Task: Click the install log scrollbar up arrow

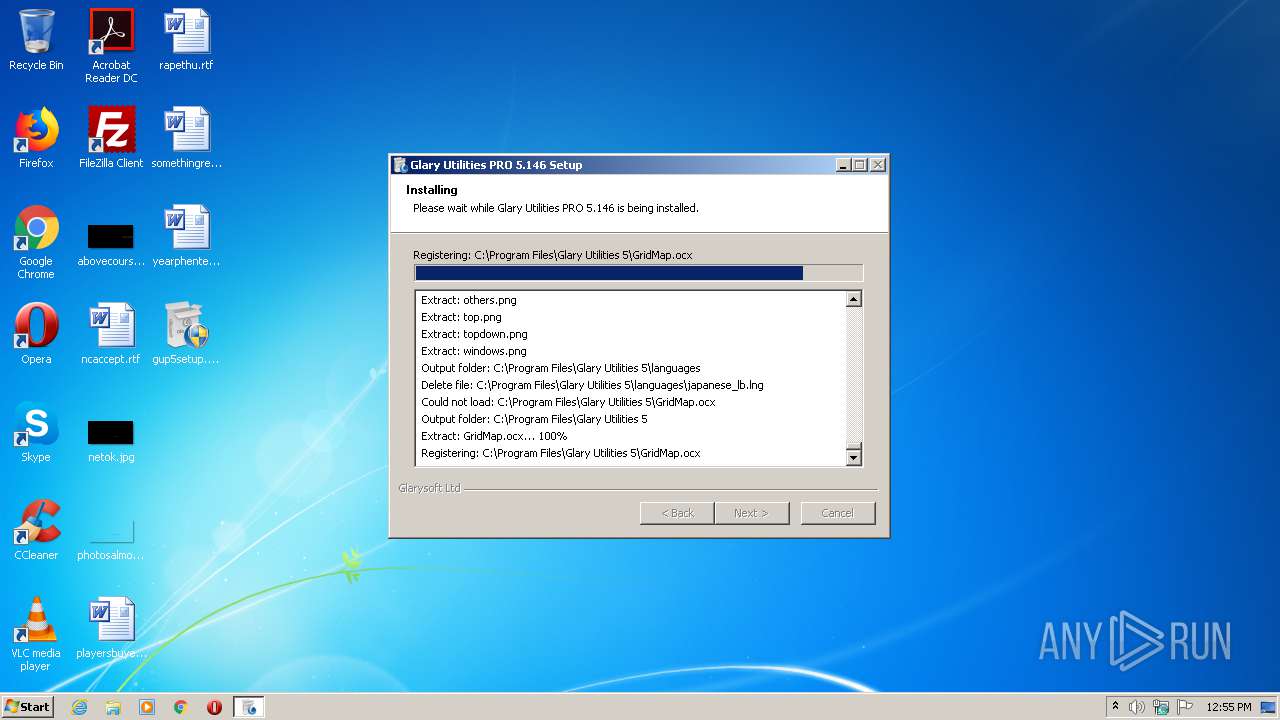Action: click(853, 299)
